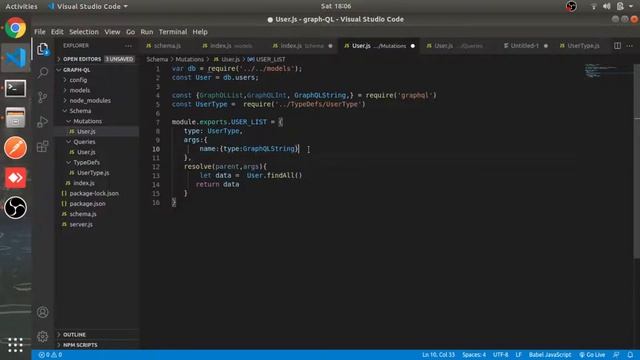
Task: Click the Visual Studio Code dock icon
Action: point(16,58)
